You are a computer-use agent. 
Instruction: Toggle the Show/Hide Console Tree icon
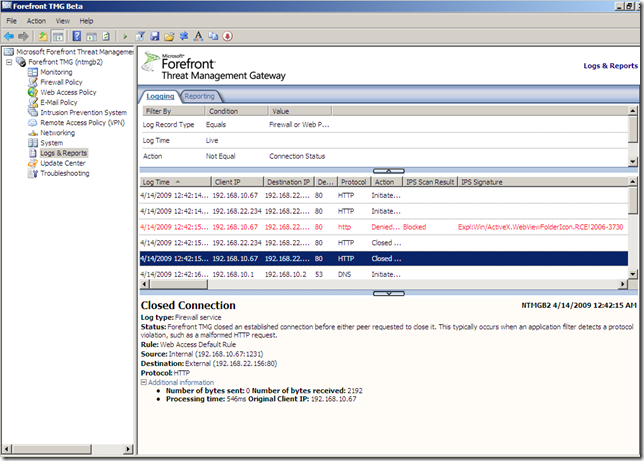click(58, 37)
